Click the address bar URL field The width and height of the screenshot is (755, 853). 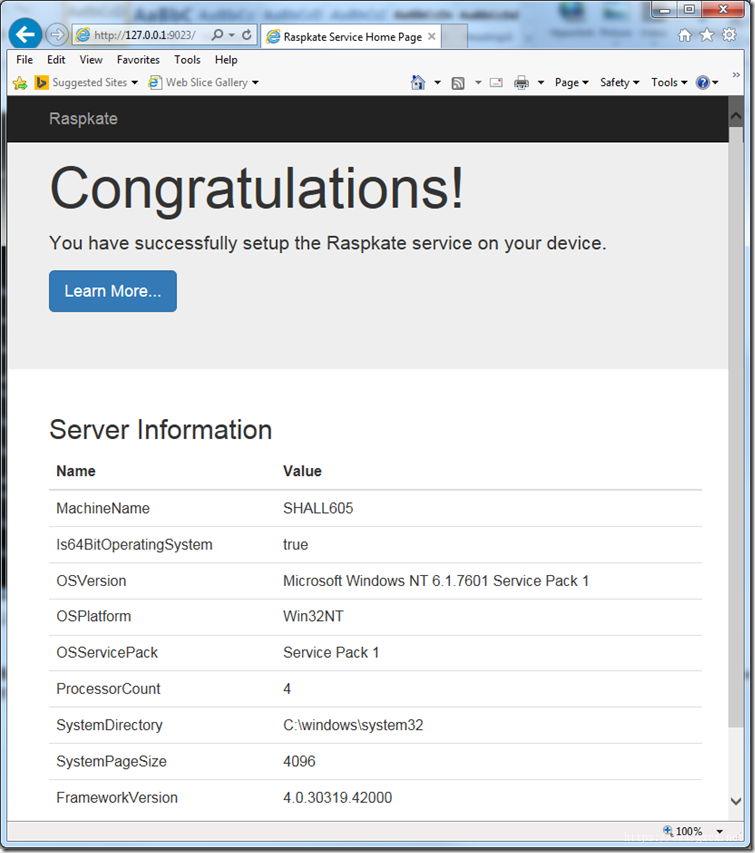pyautogui.click(x=144, y=35)
